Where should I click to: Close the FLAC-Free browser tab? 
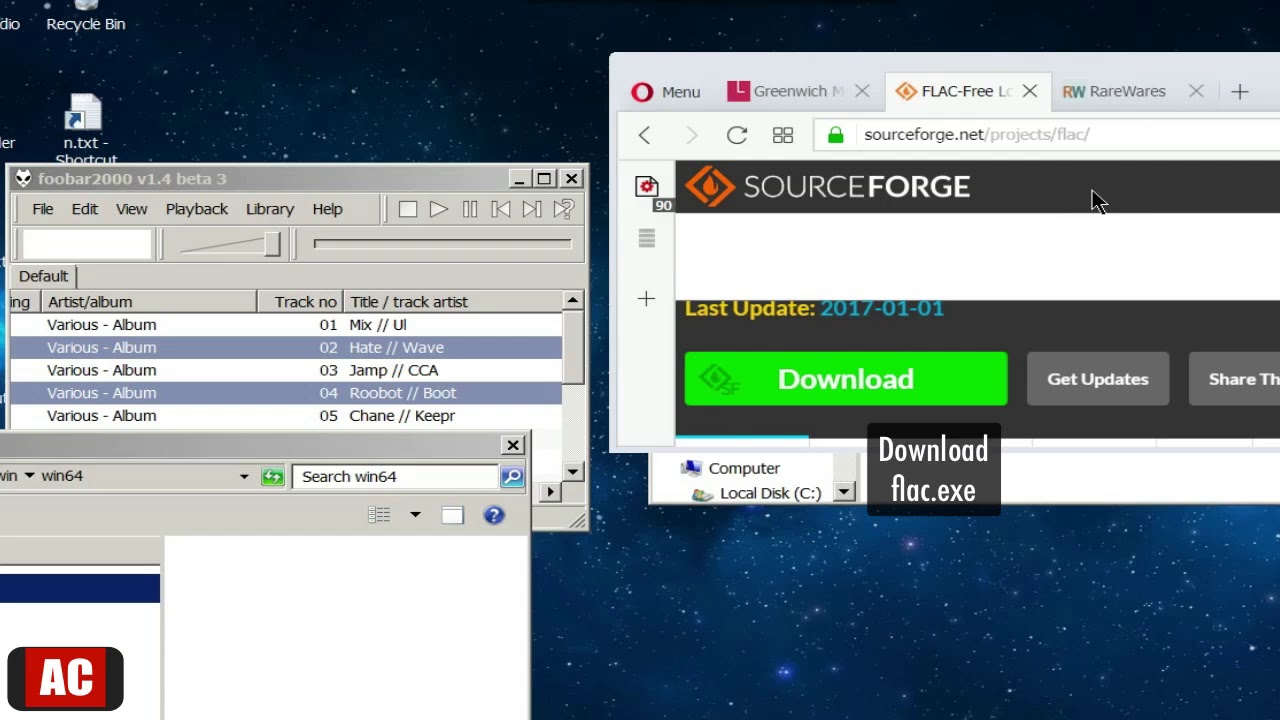(1029, 91)
